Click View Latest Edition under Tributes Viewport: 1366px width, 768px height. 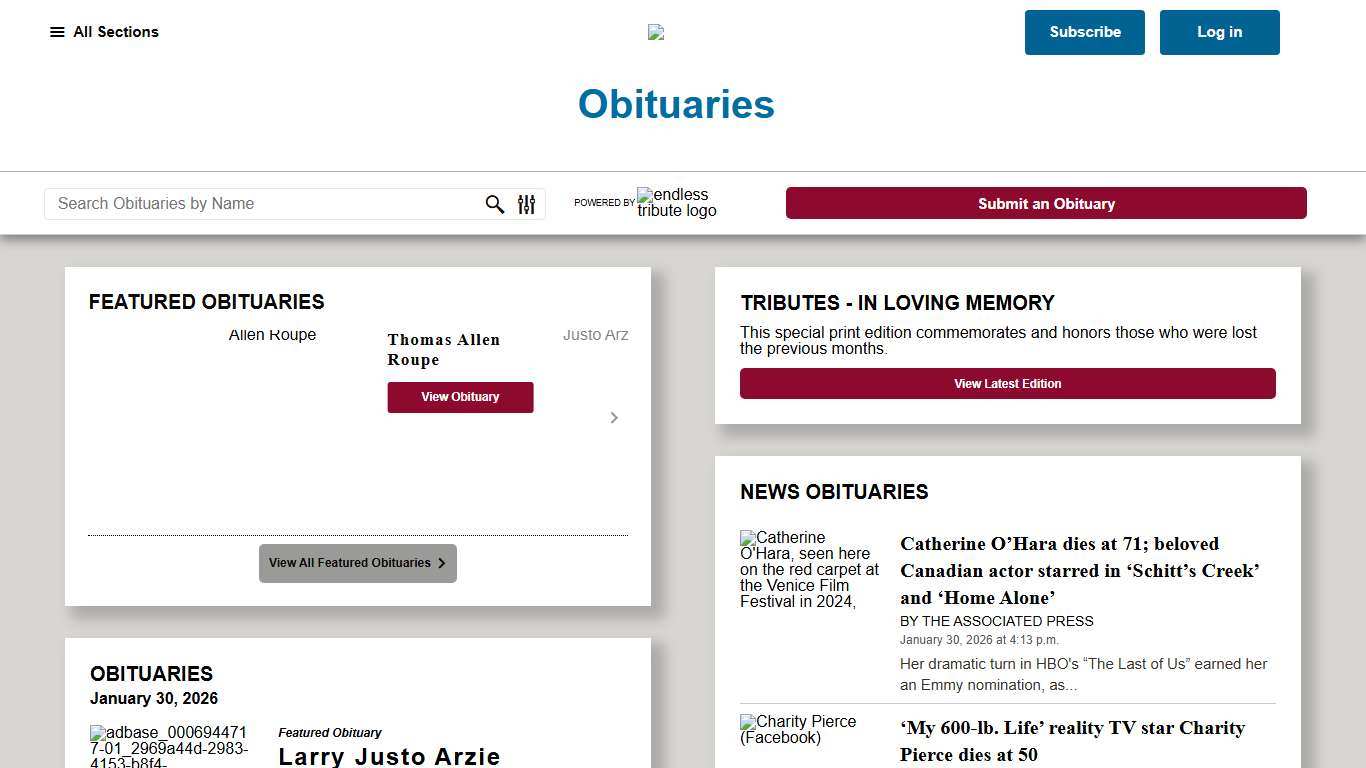click(1007, 383)
